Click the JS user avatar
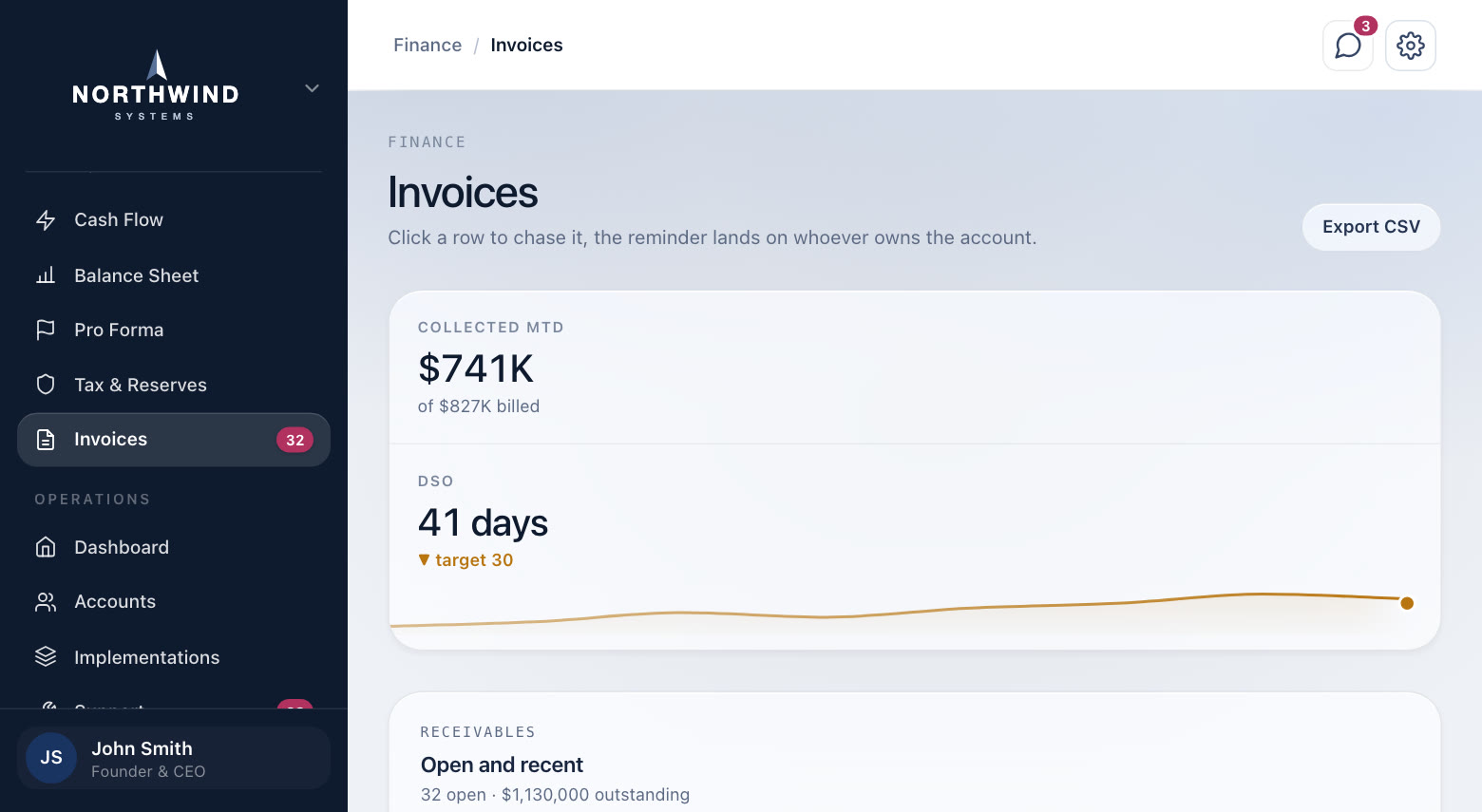 (51, 758)
